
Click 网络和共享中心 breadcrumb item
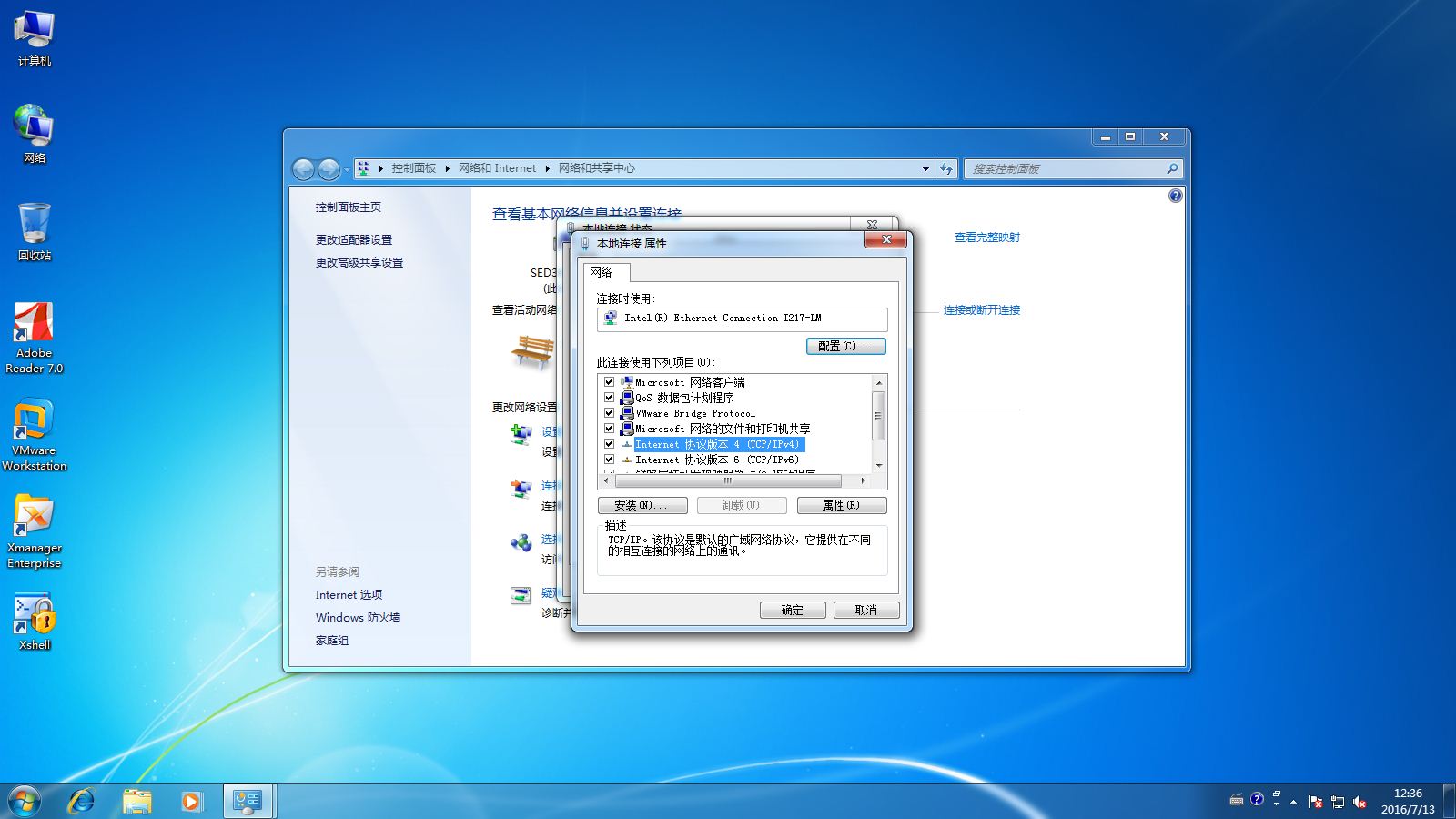click(597, 168)
